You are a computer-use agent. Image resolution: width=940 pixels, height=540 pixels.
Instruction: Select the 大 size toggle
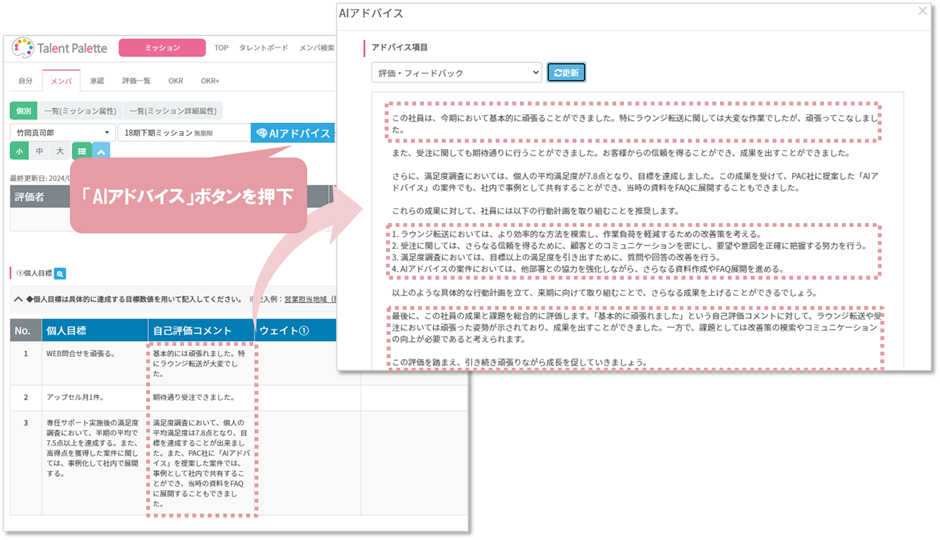click(59, 151)
